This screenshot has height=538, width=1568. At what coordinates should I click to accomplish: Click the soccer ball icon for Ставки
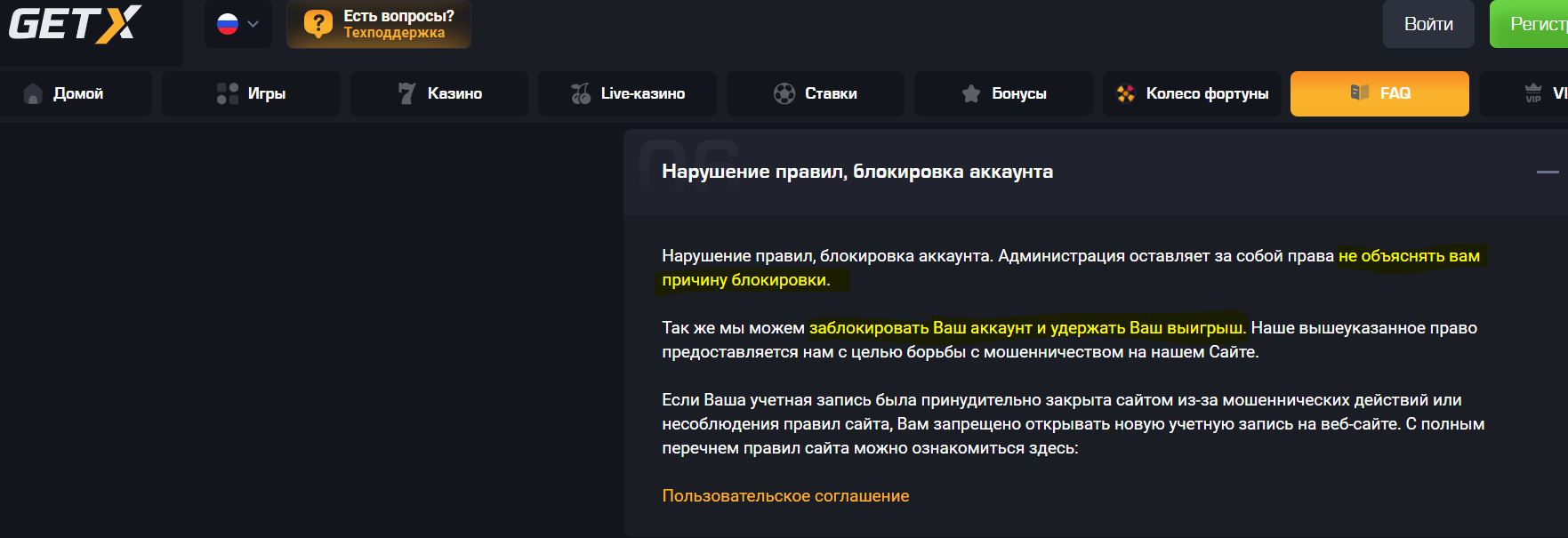click(784, 93)
